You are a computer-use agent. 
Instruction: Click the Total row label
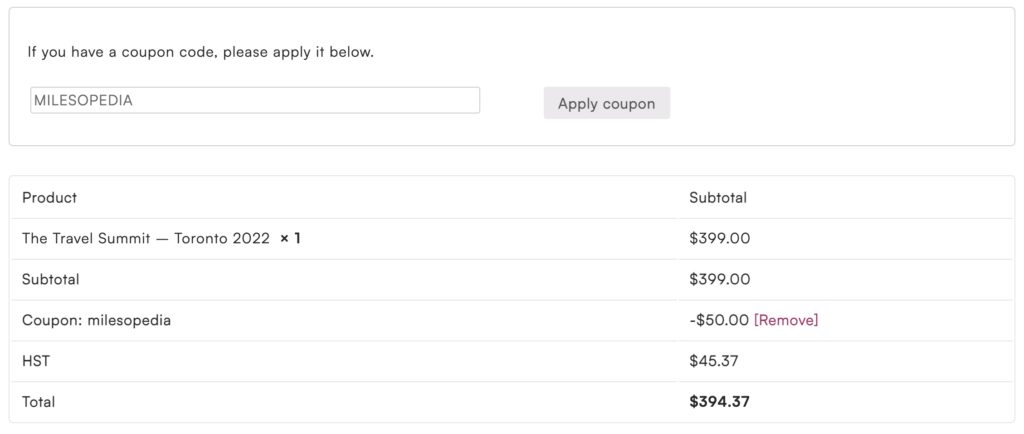point(38,402)
